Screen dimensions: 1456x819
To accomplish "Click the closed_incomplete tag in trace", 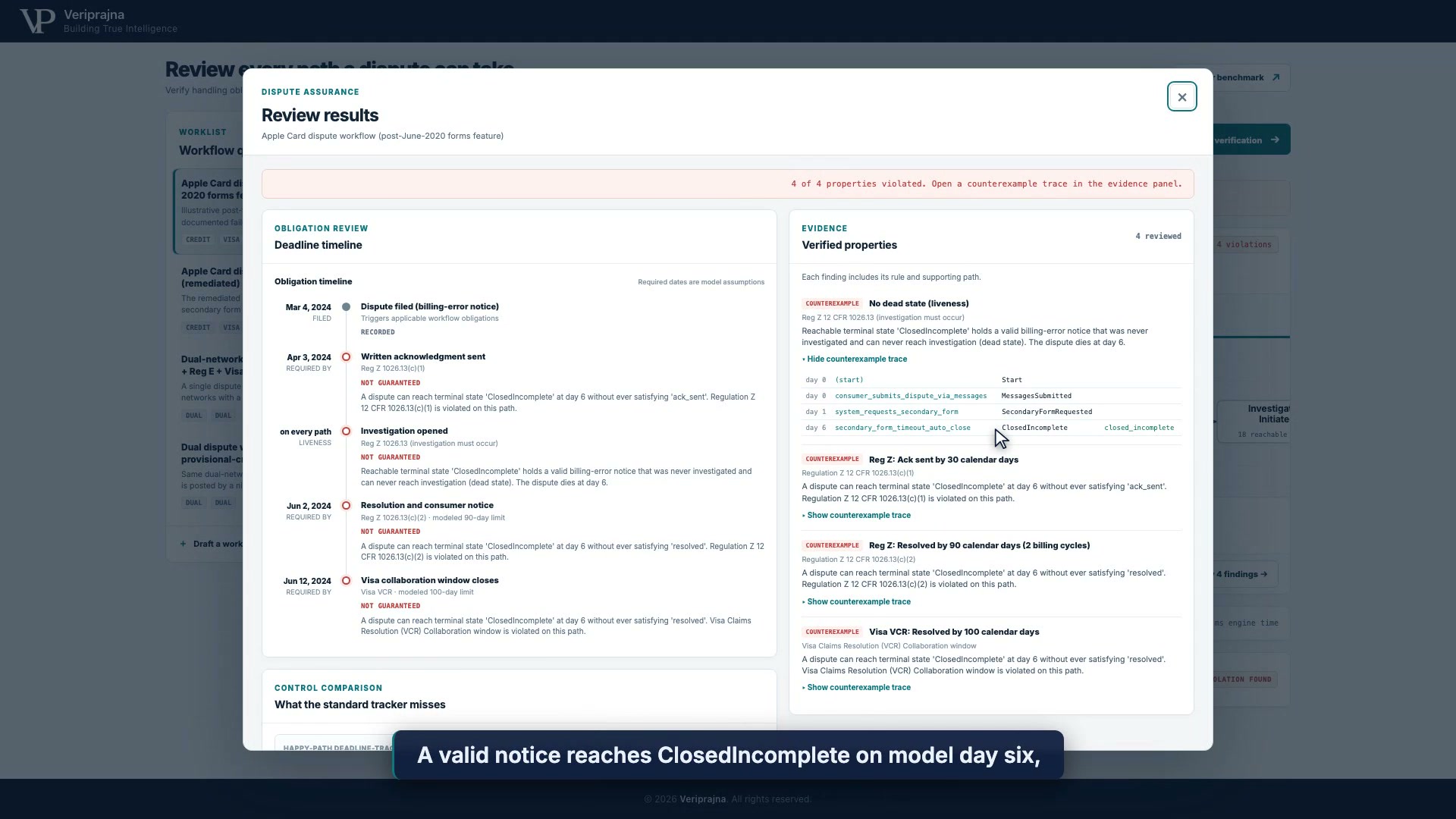I will point(1139,428).
